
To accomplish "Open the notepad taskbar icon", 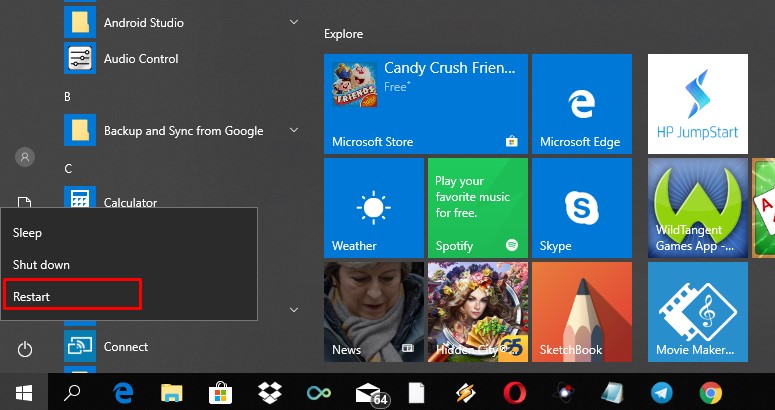I will 612,393.
